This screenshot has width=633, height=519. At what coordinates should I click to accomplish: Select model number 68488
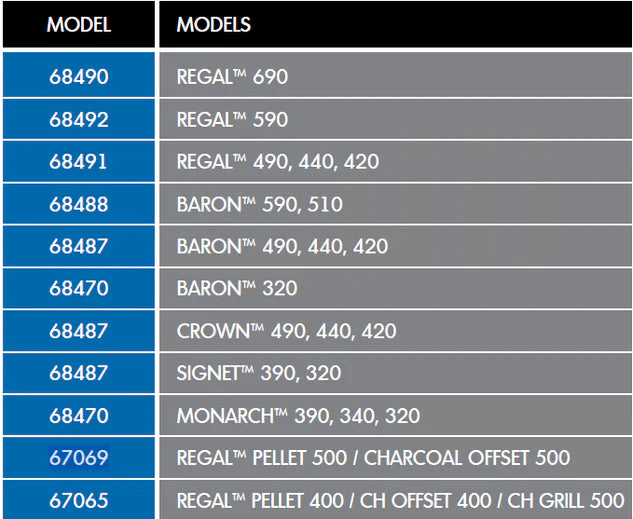tap(78, 204)
